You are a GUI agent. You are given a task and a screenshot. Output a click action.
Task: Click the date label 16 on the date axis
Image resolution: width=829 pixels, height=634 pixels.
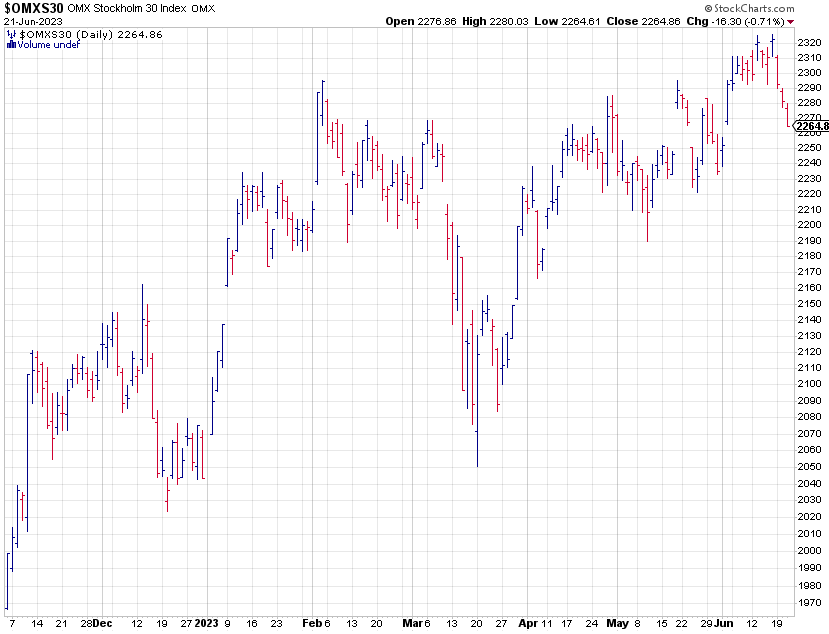pyautogui.click(x=252, y=623)
